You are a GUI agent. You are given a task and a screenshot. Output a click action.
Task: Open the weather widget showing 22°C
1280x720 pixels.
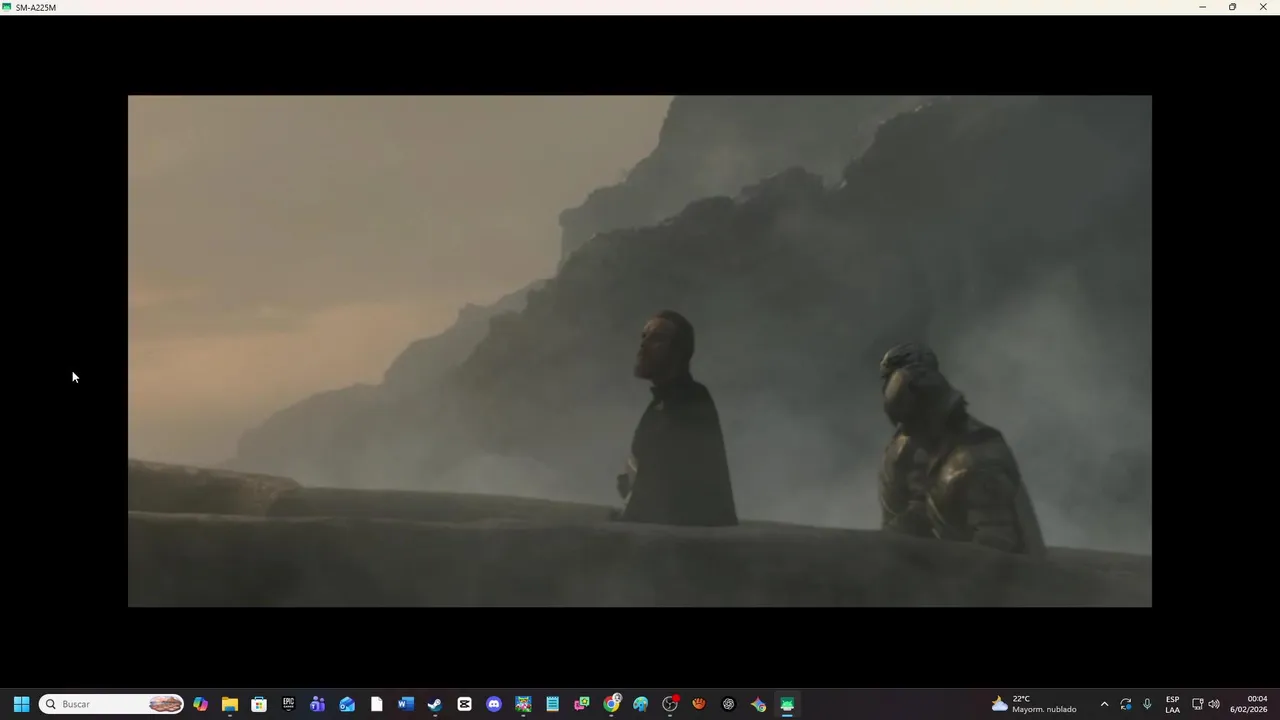(1034, 704)
